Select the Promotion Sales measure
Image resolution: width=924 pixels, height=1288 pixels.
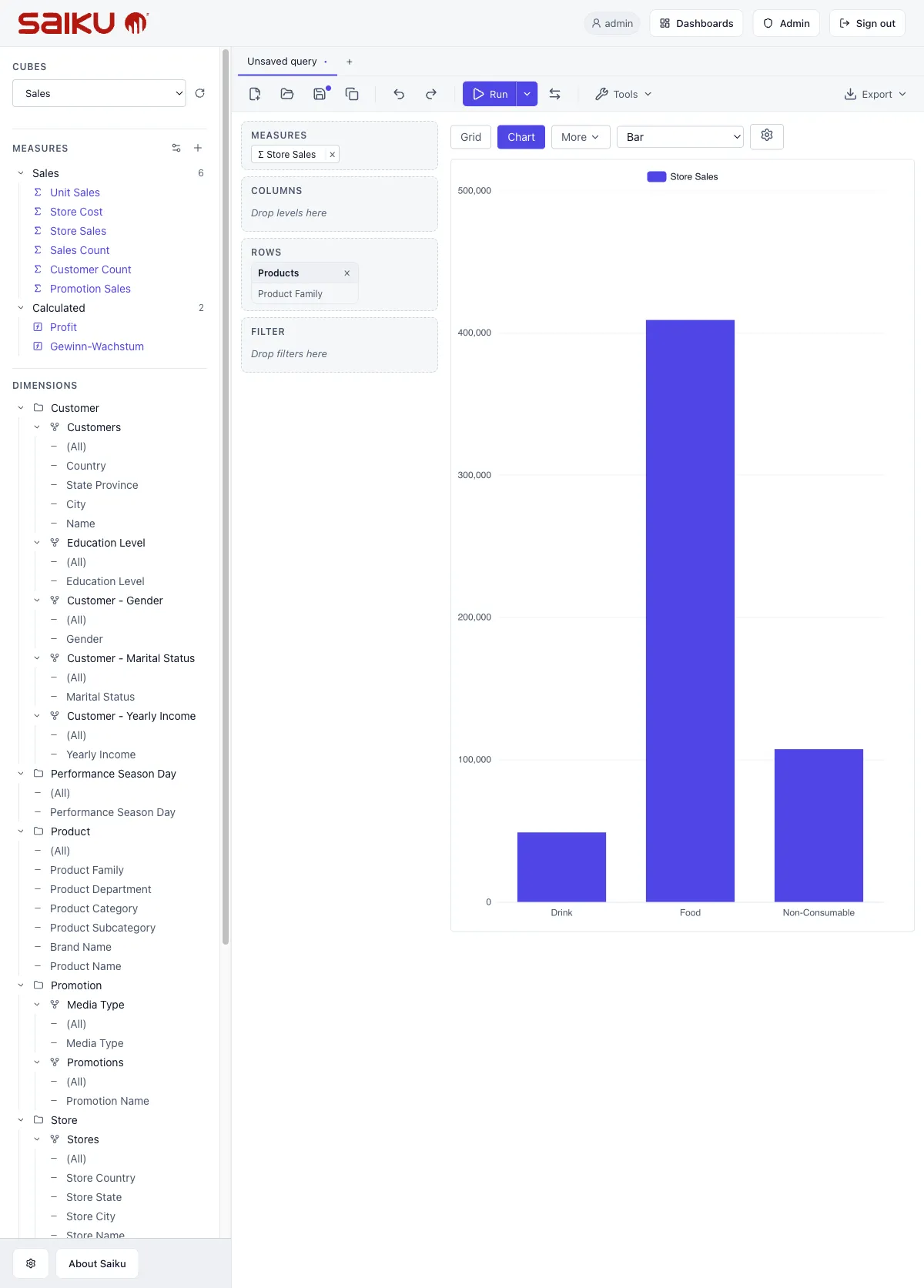pos(90,289)
